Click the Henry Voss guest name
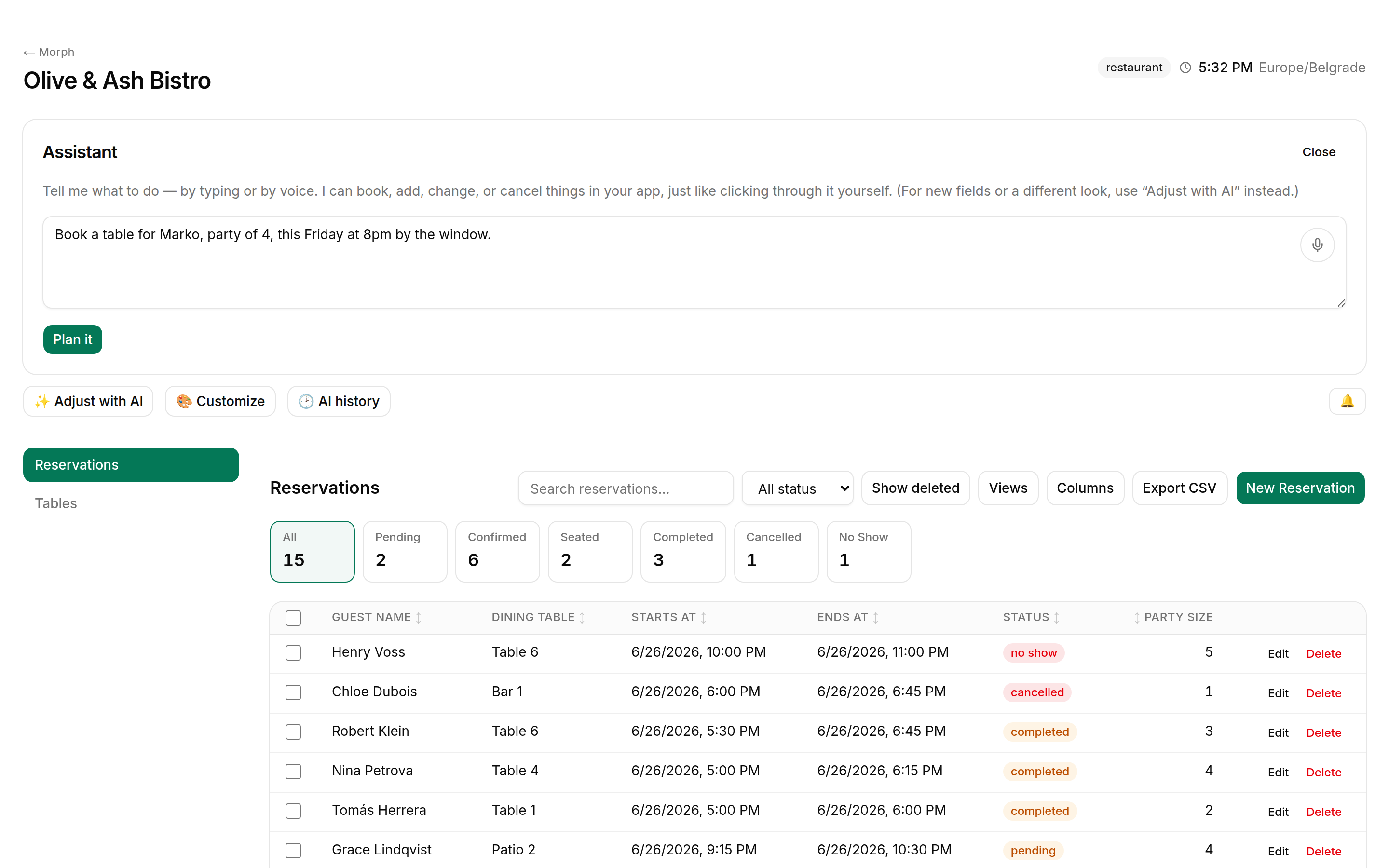Image resolution: width=1389 pixels, height=868 pixels. [368, 653]
